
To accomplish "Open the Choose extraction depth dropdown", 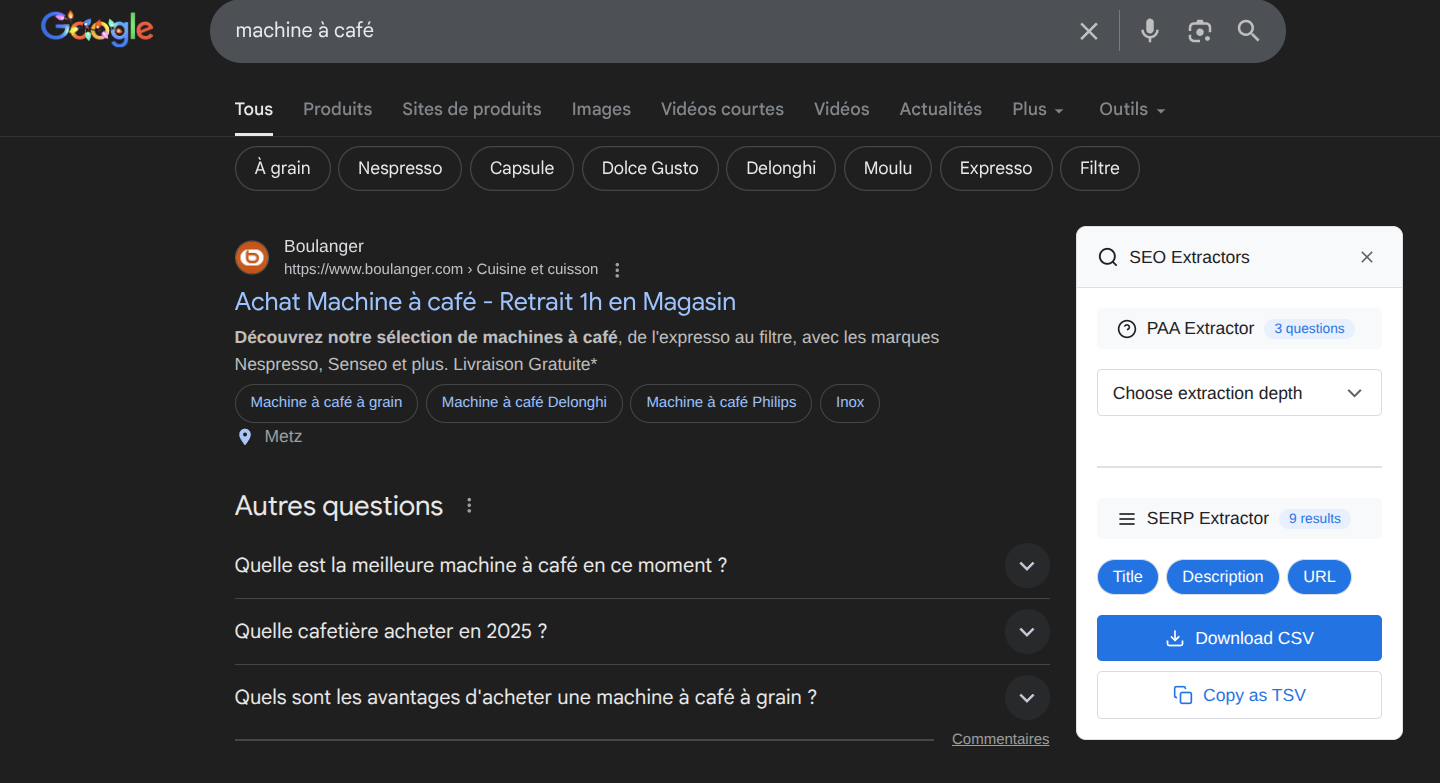I will tap(1239, 393).
